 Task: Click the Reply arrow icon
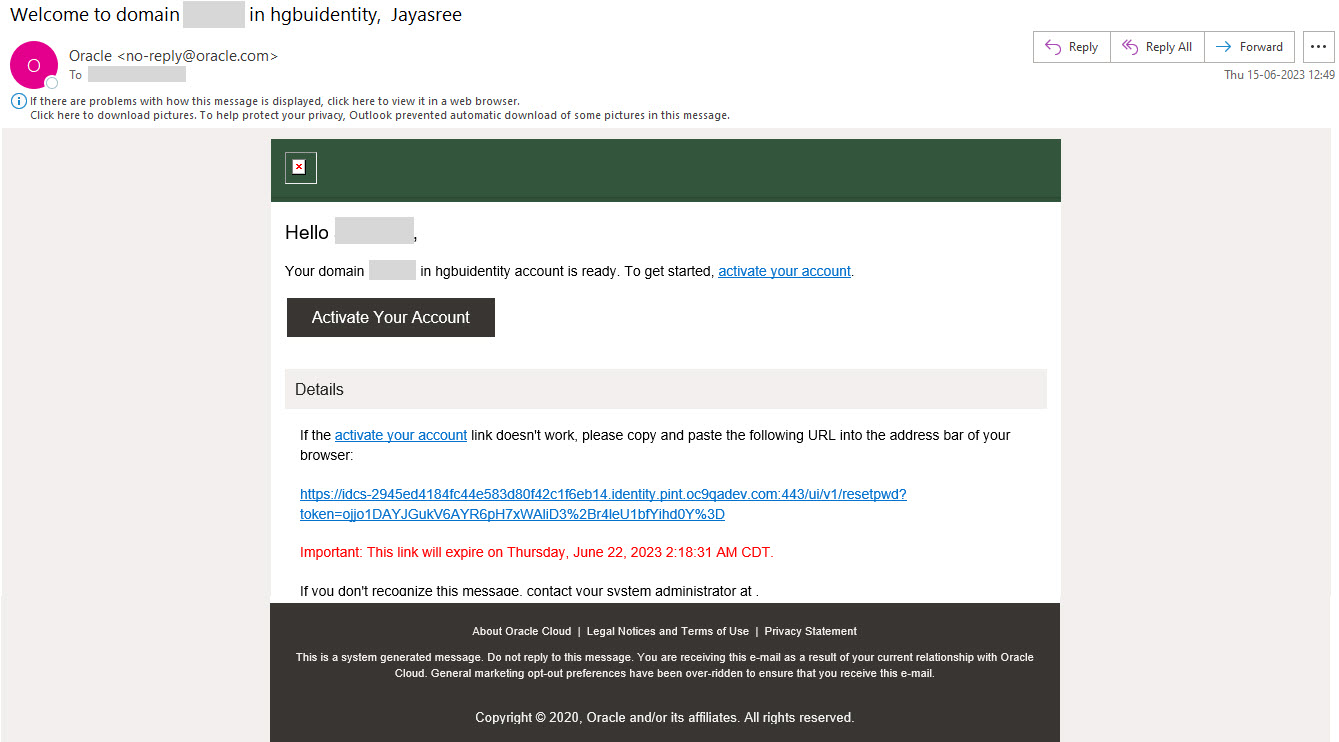point(1055,46)
